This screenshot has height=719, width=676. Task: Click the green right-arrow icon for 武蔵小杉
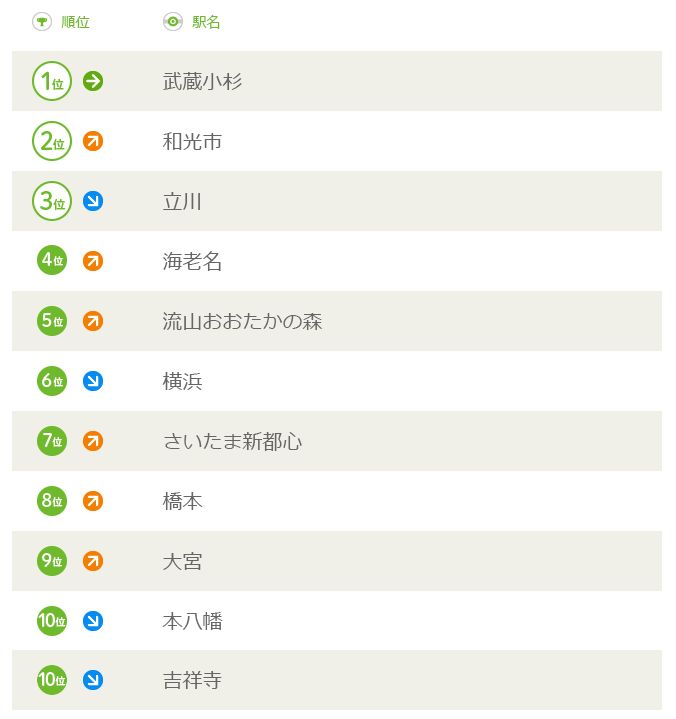(x=93, y=81)
